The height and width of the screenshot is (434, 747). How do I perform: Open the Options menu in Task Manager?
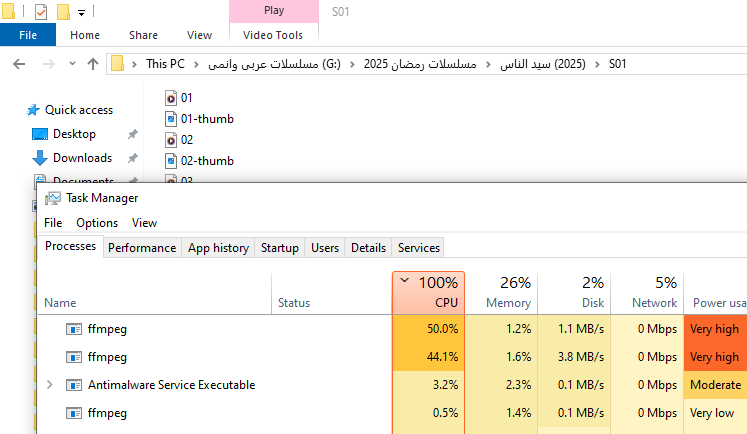(97, 223)
